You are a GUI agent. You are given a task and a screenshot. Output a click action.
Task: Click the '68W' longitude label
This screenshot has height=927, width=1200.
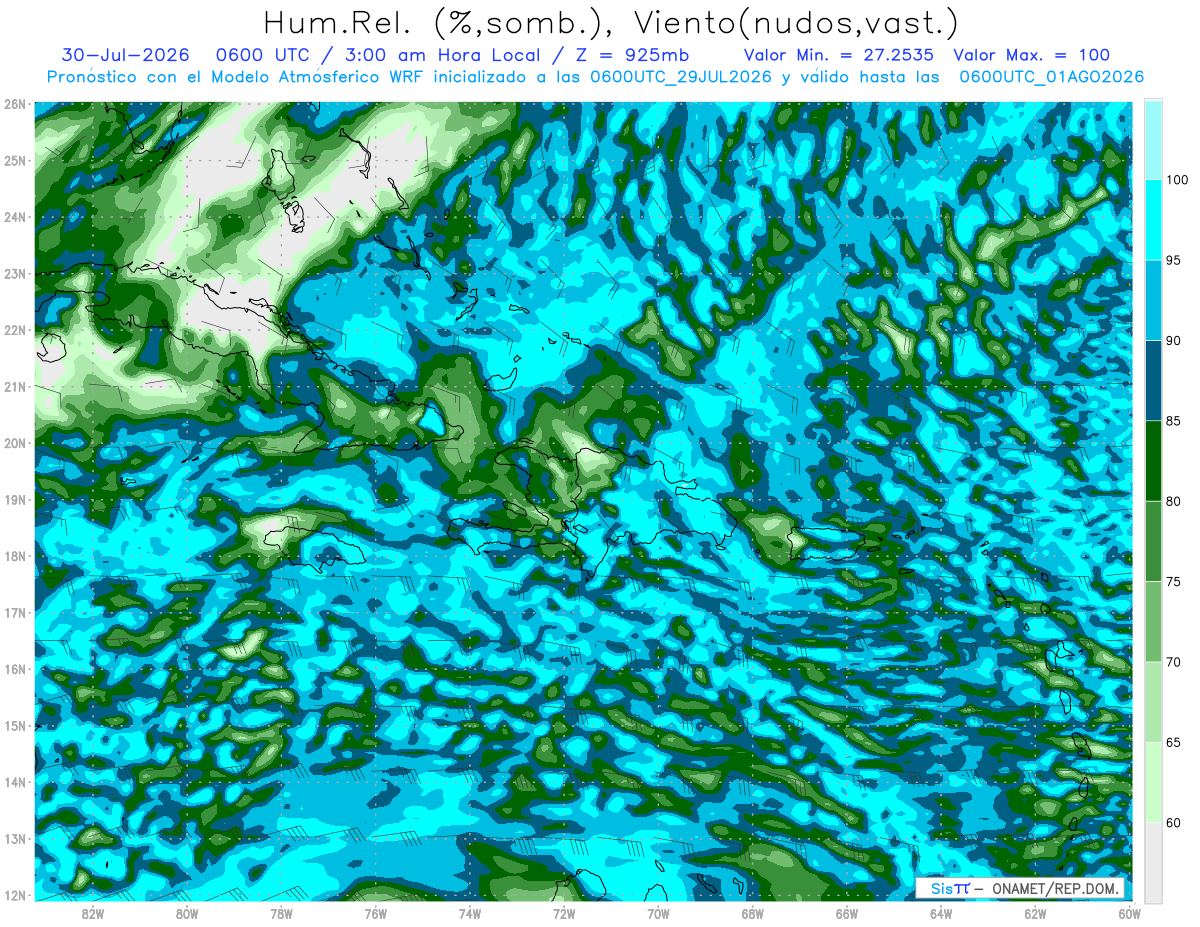point(753,913)
